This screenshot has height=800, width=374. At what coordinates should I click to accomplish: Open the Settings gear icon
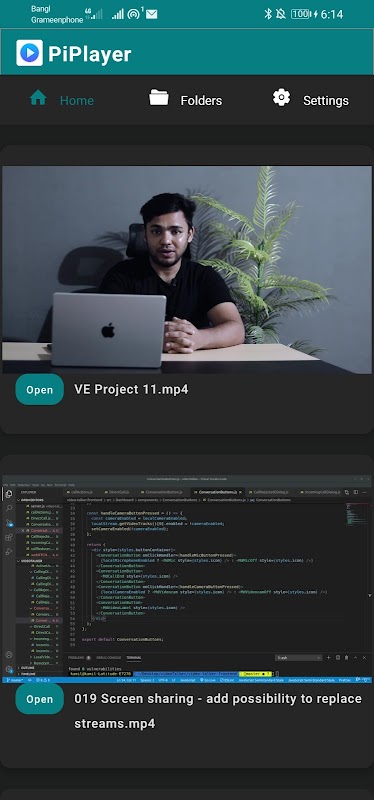(x=281, y=97)
